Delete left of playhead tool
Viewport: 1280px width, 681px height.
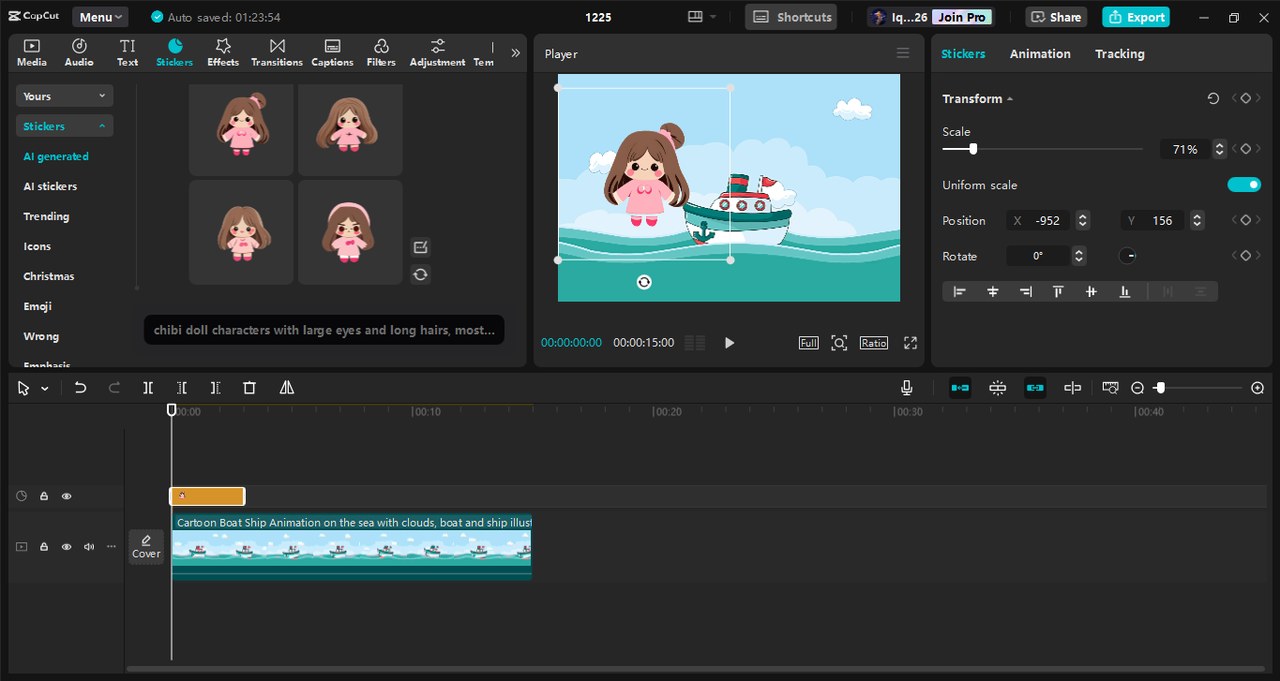click(x=182, y=388)
